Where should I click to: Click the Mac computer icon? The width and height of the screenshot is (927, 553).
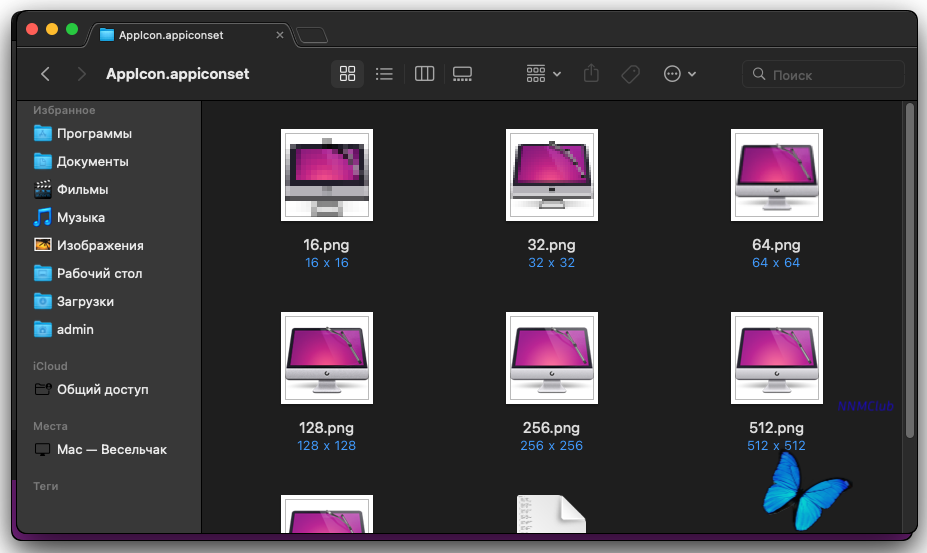coord(43,449)
